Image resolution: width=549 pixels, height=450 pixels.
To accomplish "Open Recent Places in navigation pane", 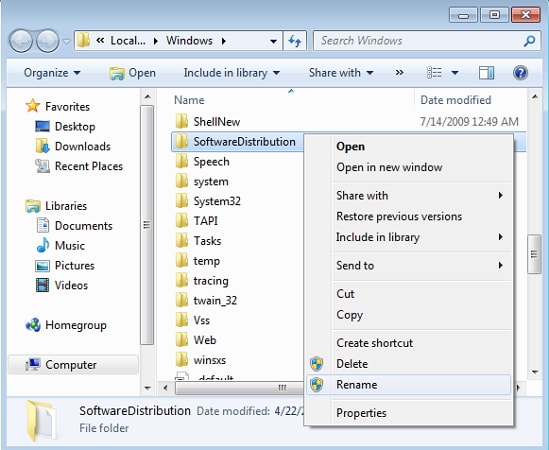I will click(79, 166).
